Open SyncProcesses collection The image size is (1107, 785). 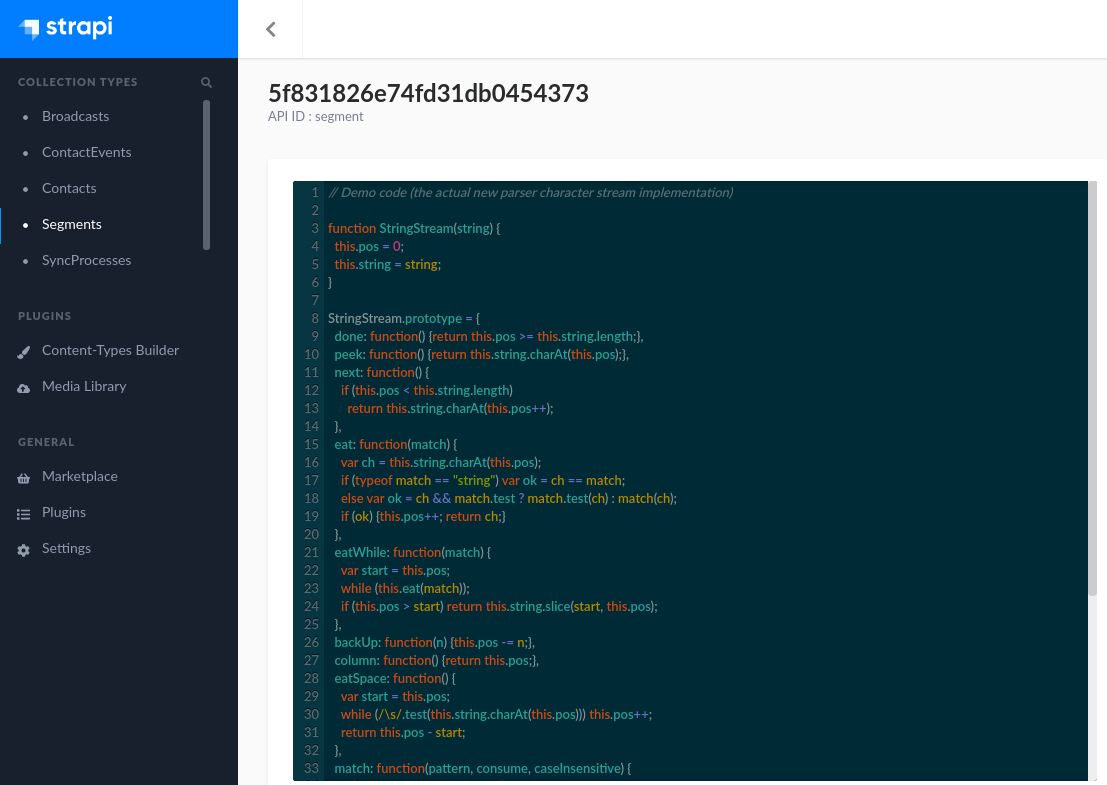86,260
